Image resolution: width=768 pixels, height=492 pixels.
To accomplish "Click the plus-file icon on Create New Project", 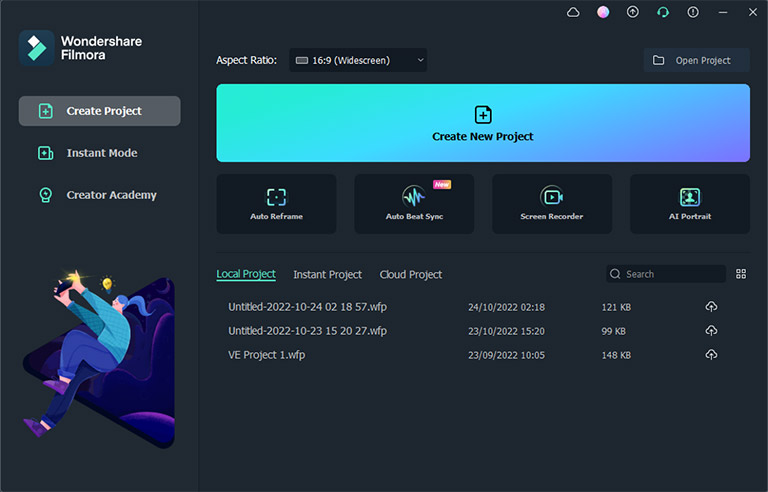I will [x=483, y=115].
